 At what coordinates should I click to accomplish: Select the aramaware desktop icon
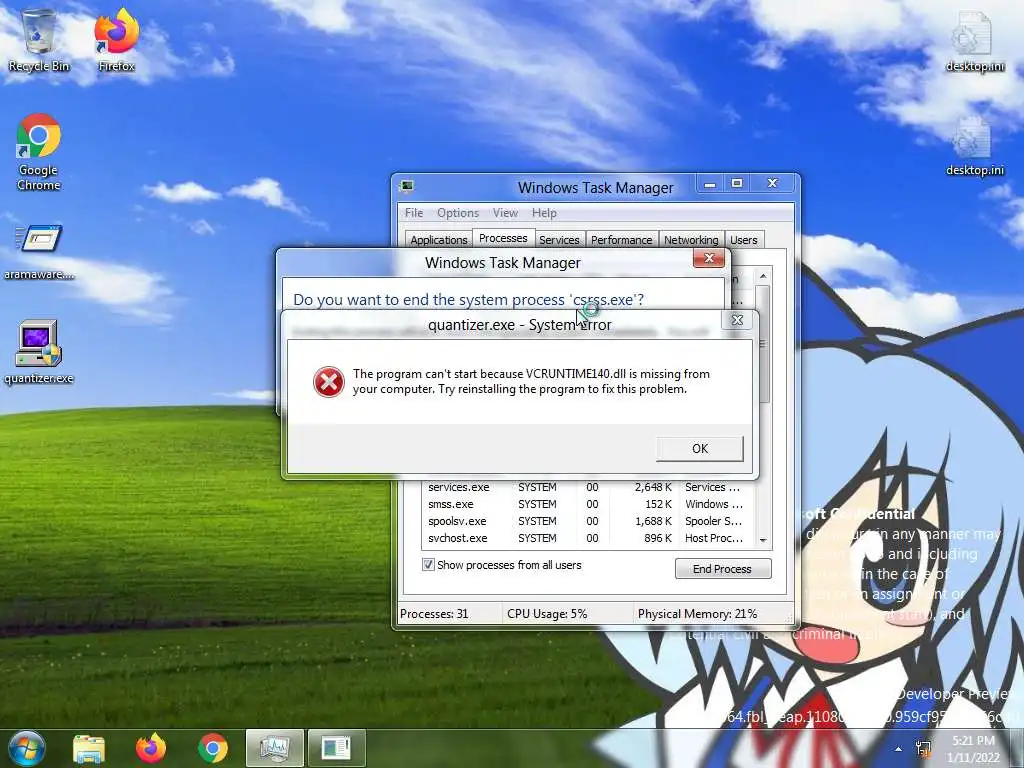[x=39, y=253]
